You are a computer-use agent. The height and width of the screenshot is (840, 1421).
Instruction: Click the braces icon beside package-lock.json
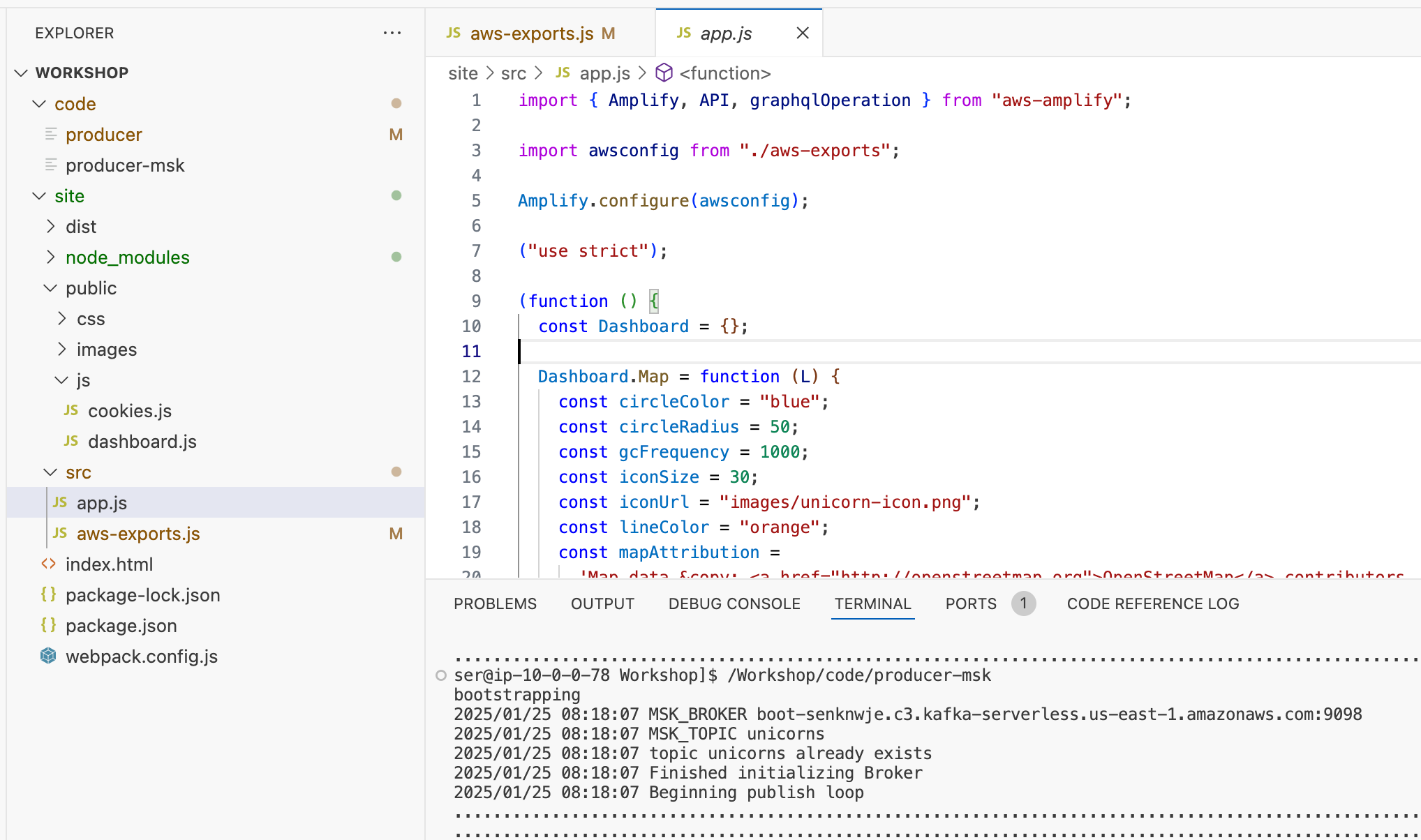[48, 594]
